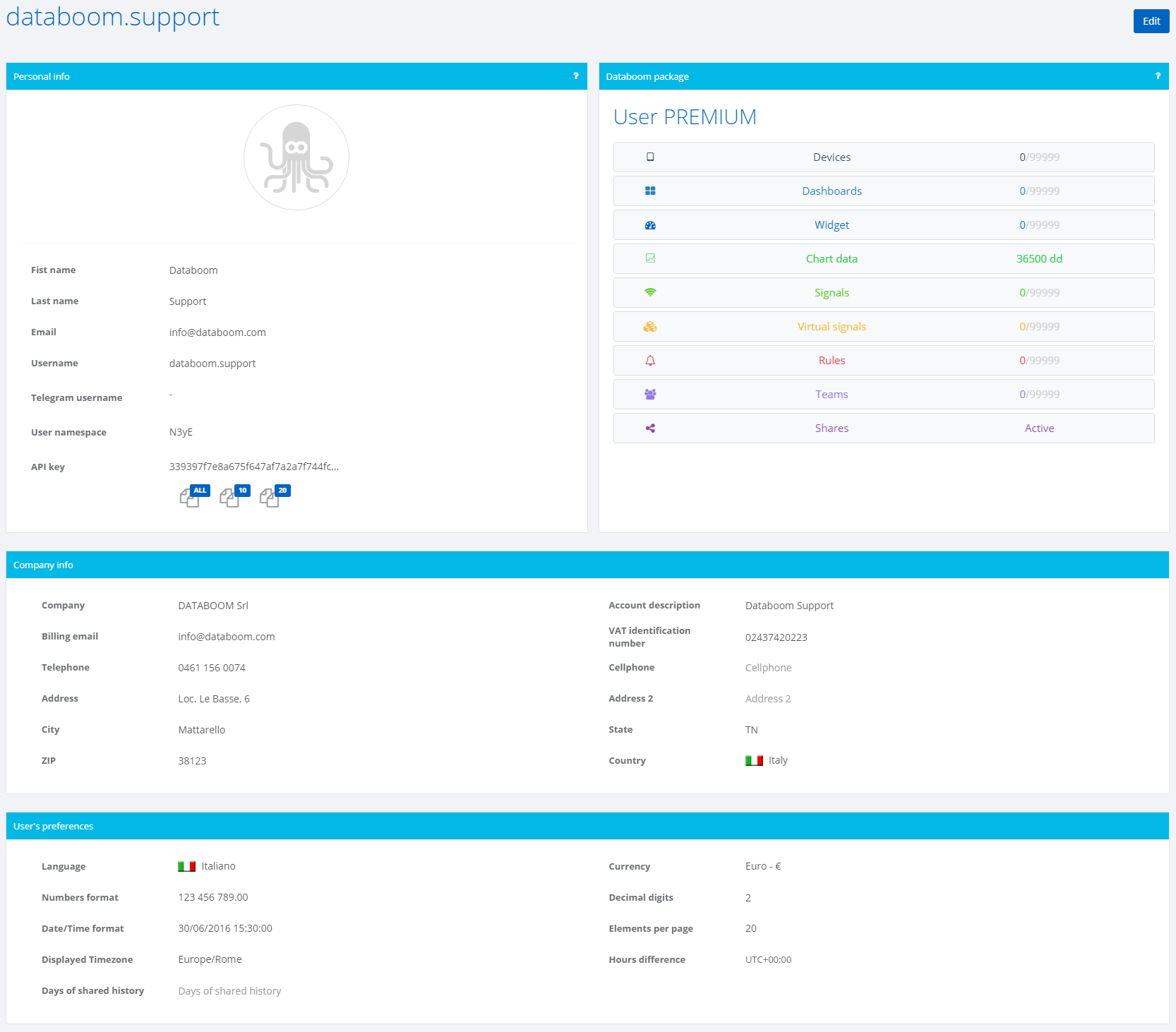
Task: Click the Teams people icon
Action: [x=650, y=395]
